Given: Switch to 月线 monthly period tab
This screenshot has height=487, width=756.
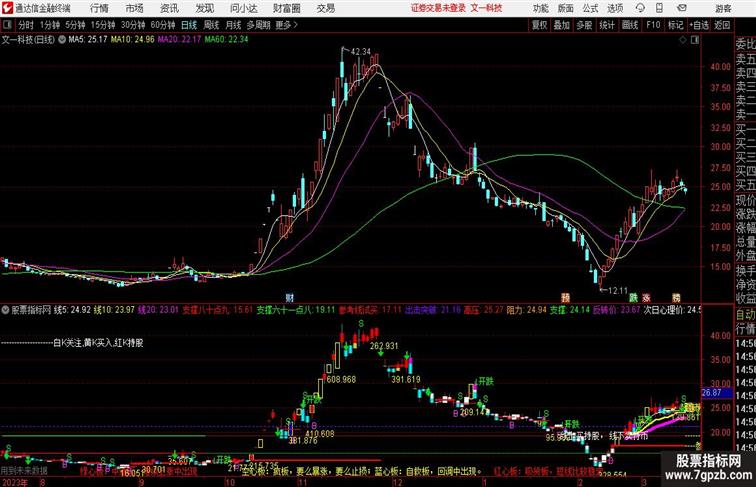Looking at the screenshot, I should pyautogui.click(x=233, y=25).
